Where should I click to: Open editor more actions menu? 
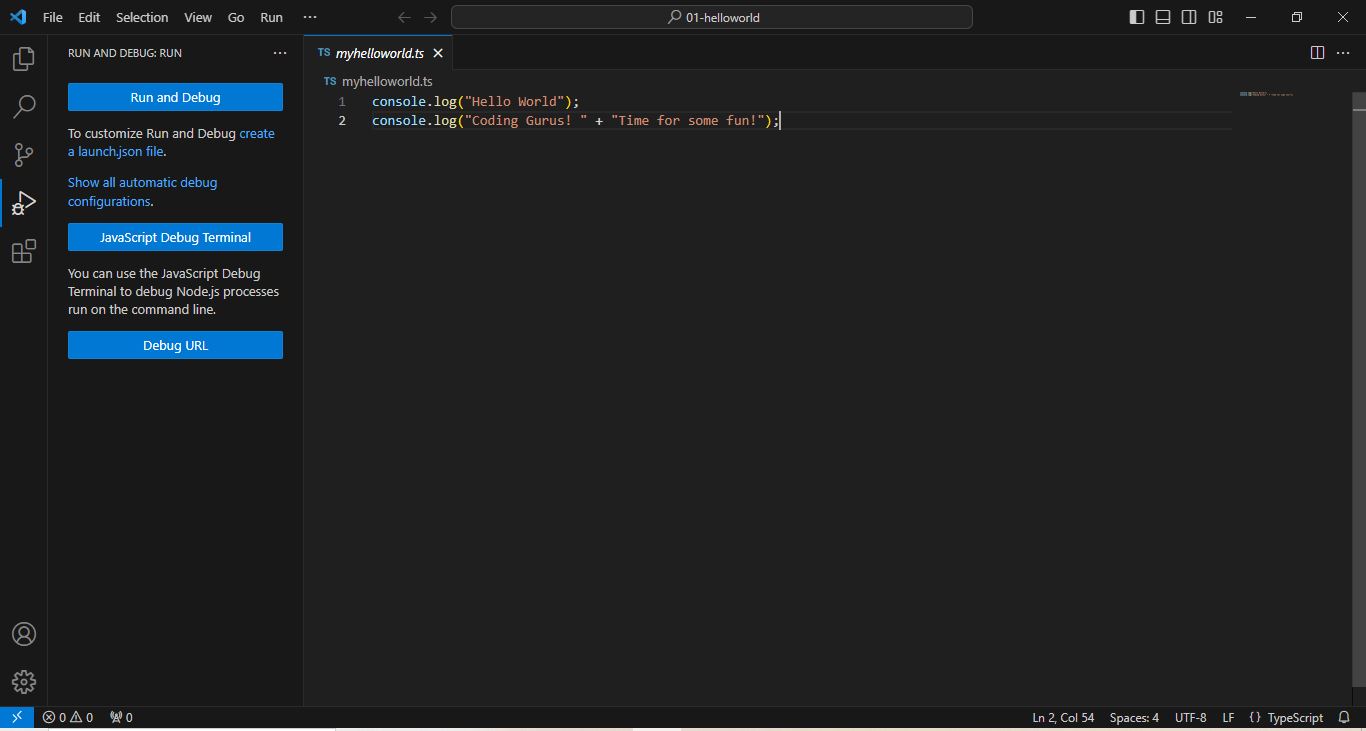tap(1343, 53)
